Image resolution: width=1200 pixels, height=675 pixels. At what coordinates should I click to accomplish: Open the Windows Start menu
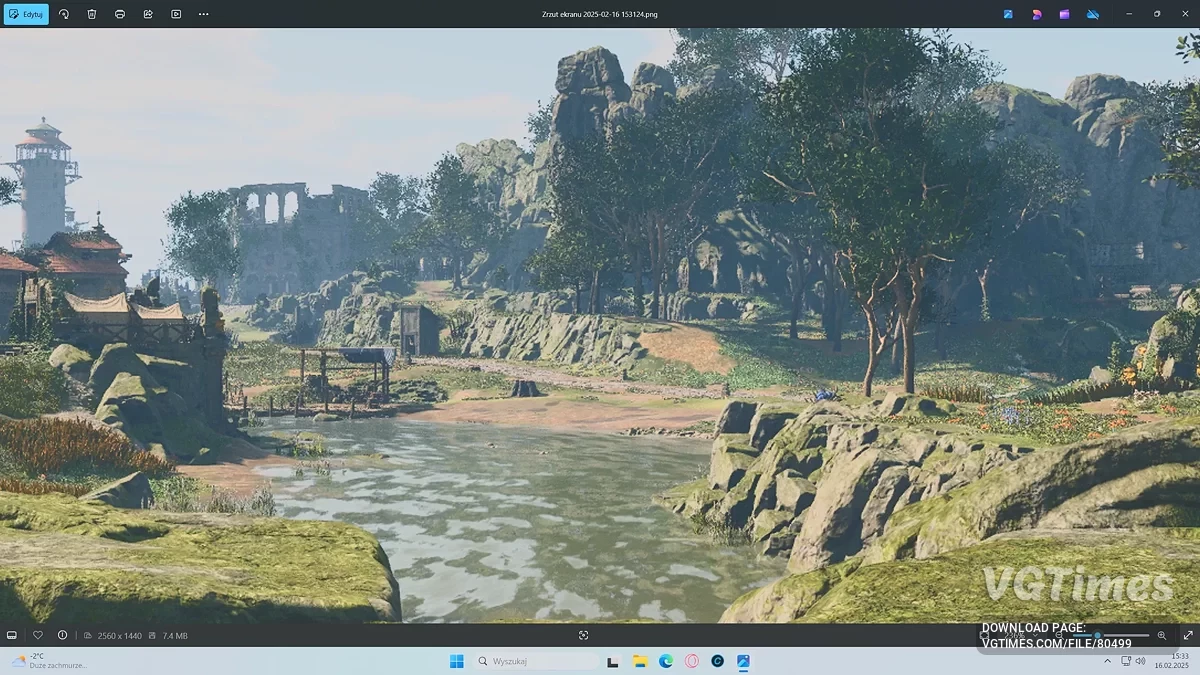tap(457, 661)
